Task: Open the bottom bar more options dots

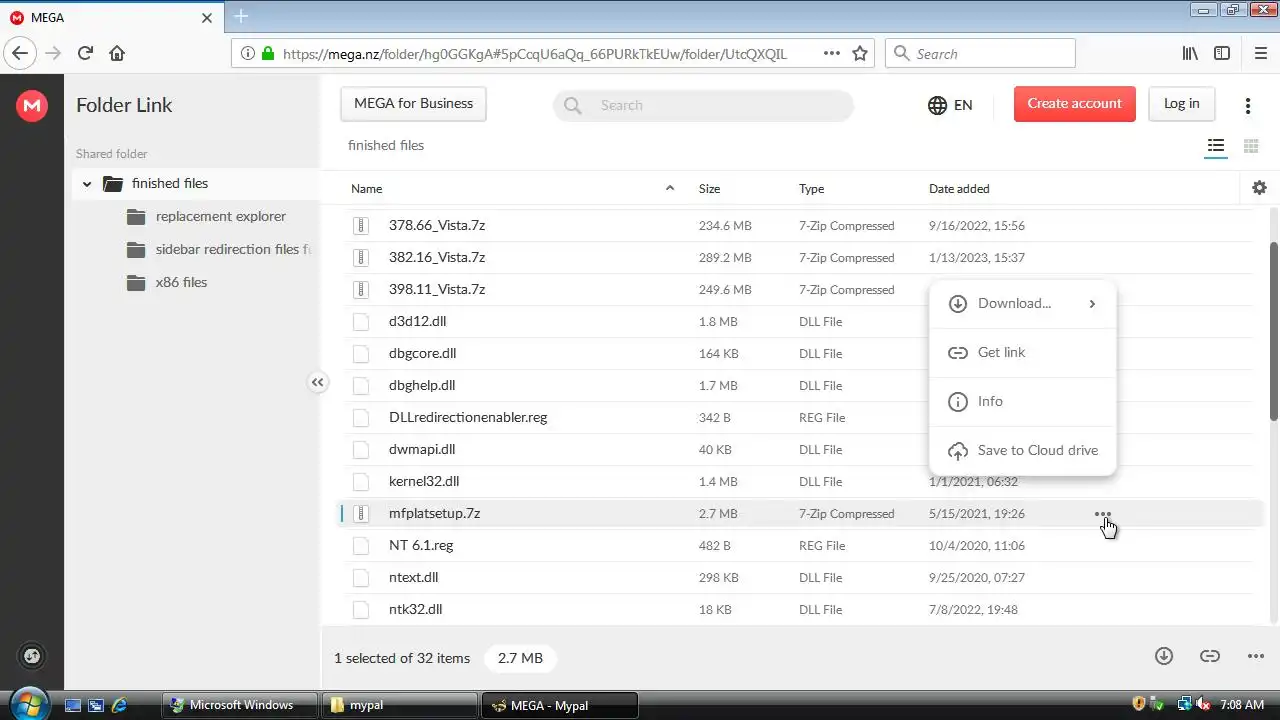Action: pos(1256,656)
